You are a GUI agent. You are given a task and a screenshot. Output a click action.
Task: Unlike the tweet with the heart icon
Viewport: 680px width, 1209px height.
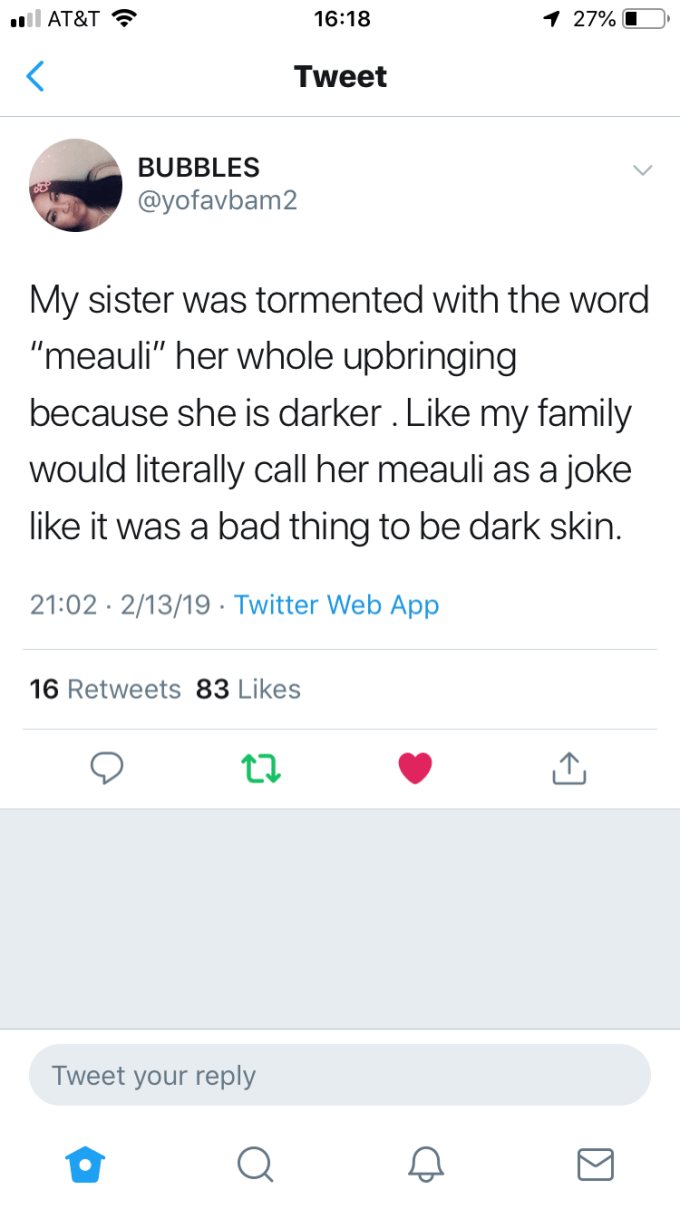coord(415,767)
